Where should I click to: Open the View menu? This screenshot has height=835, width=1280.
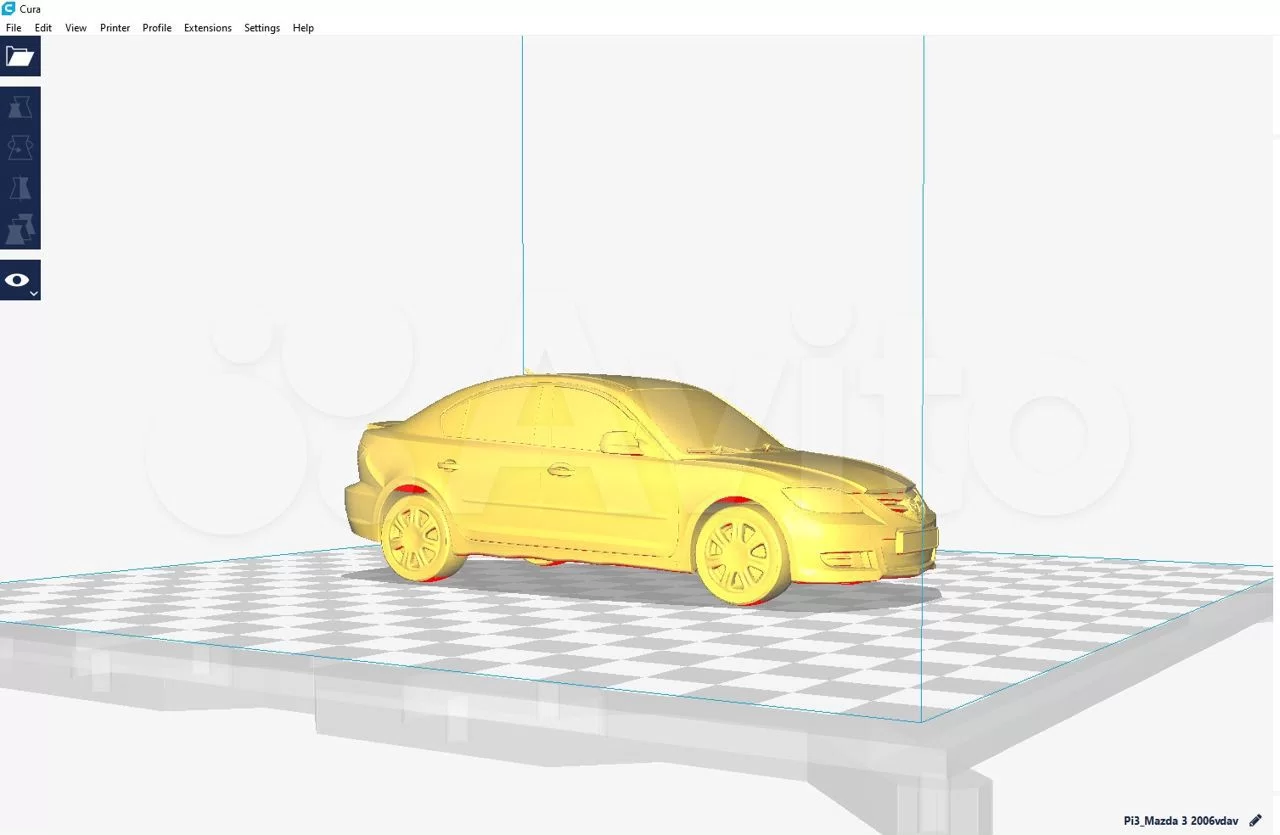75,27
